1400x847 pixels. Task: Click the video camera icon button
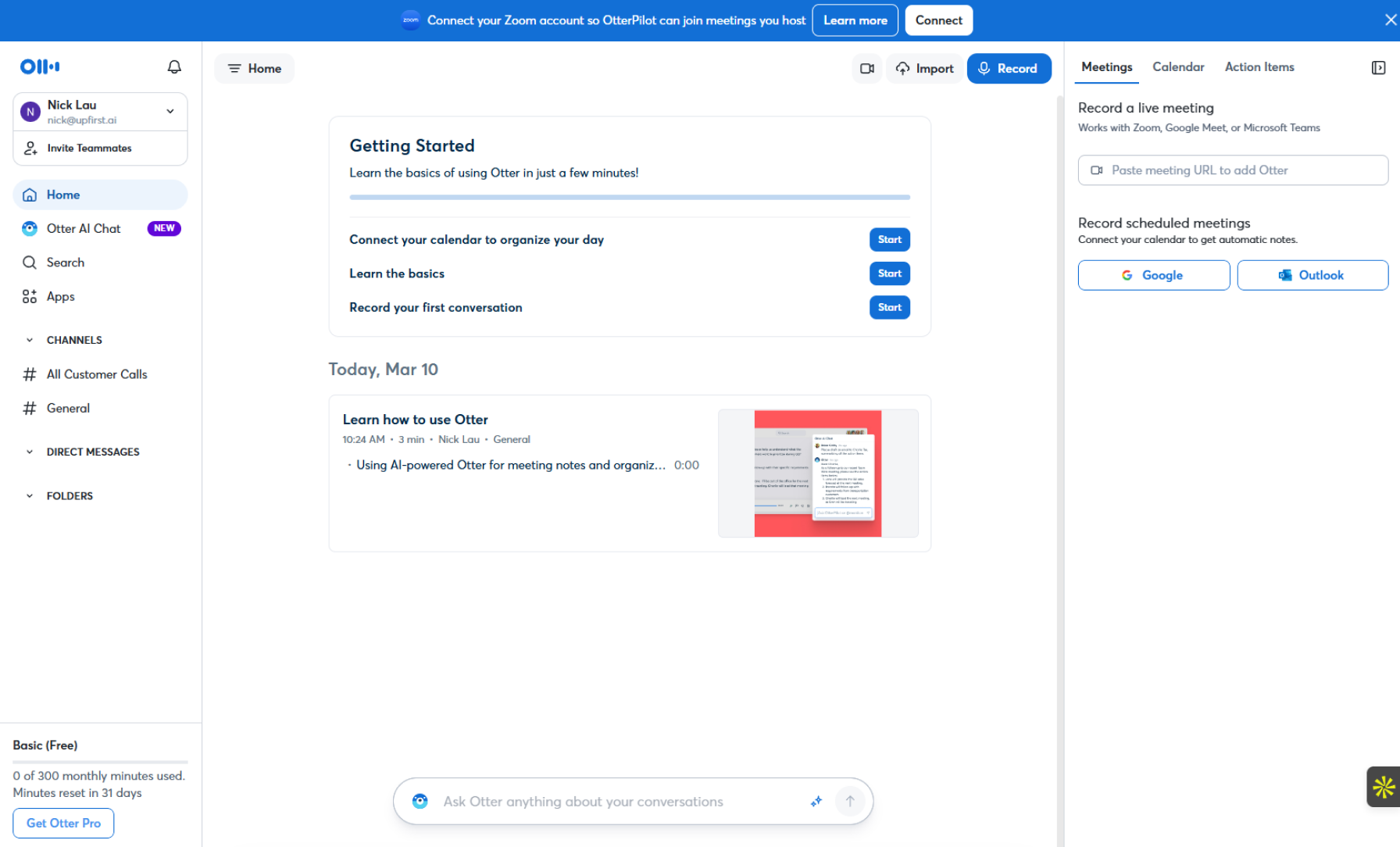[x=866, y=69]
